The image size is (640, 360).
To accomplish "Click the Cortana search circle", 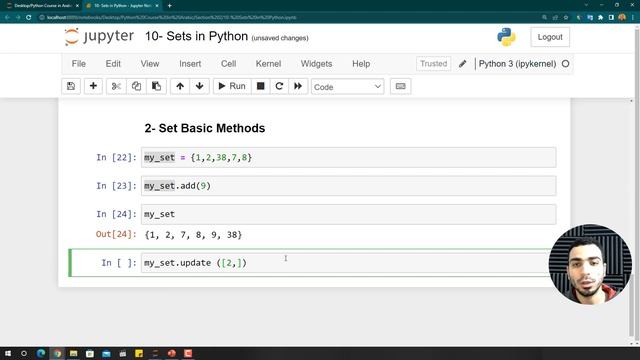I will point(24,353).
